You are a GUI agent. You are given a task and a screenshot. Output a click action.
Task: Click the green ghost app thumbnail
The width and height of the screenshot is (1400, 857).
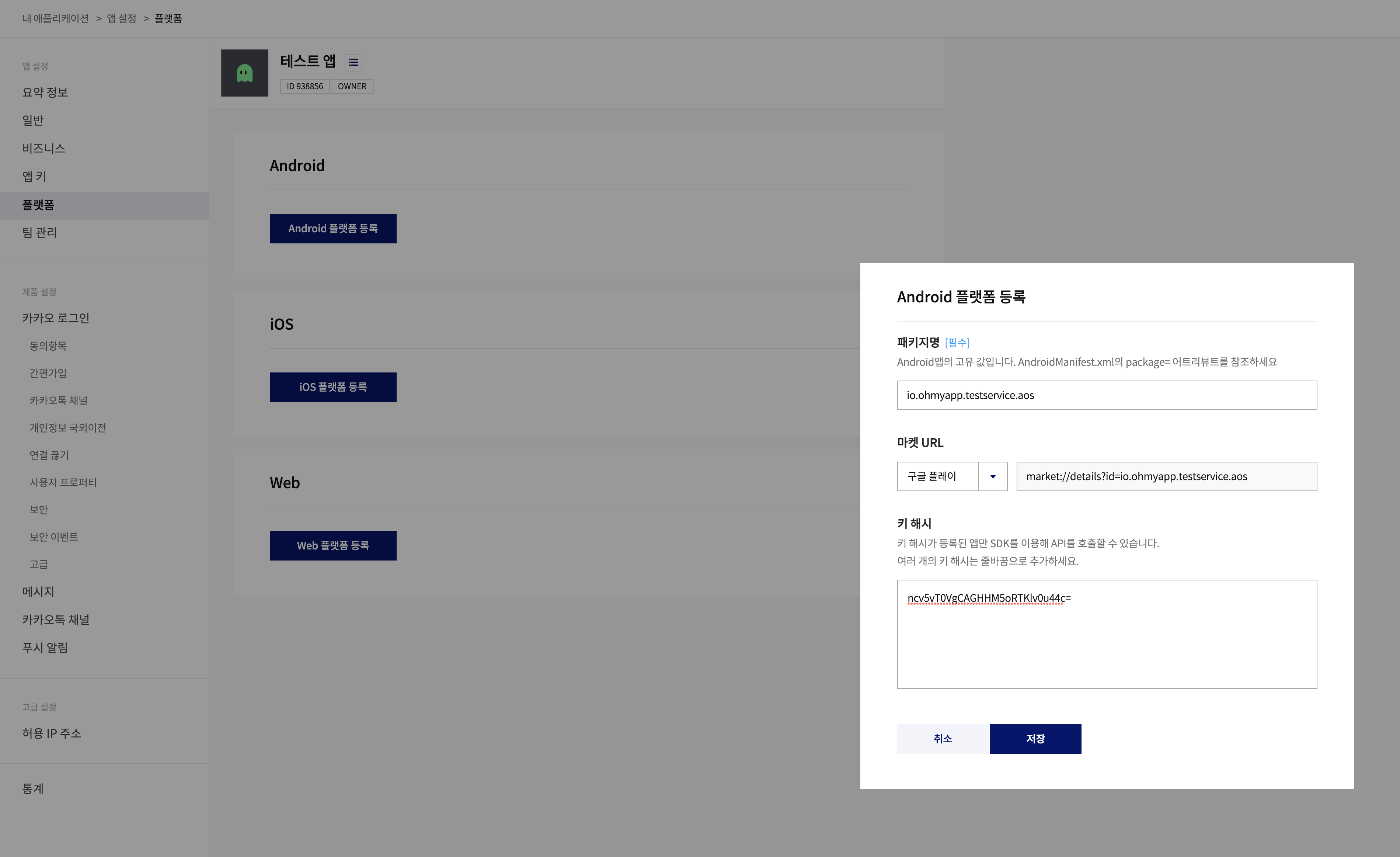coord(244,73)
